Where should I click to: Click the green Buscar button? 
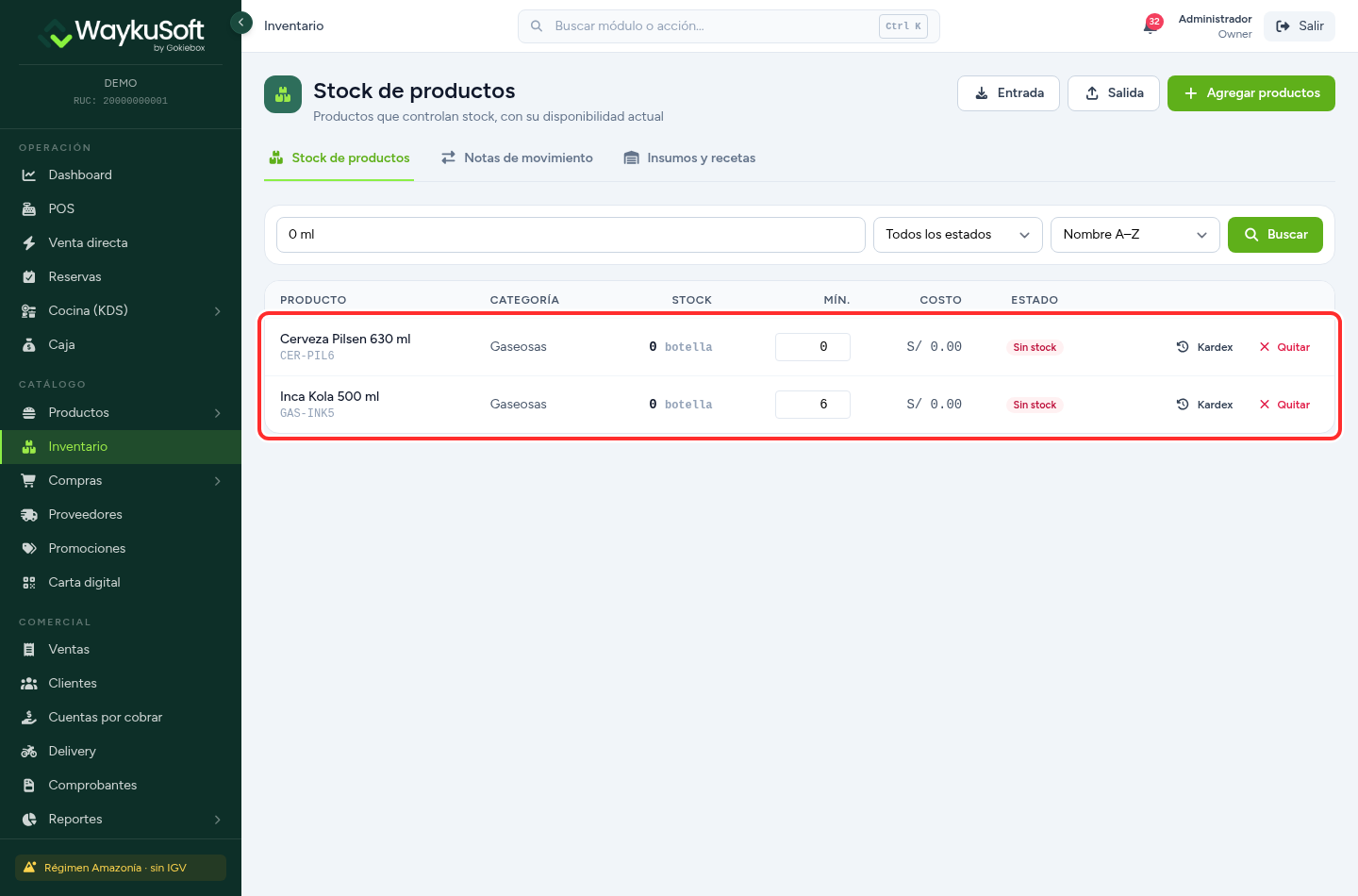[x=1275, y=235]
